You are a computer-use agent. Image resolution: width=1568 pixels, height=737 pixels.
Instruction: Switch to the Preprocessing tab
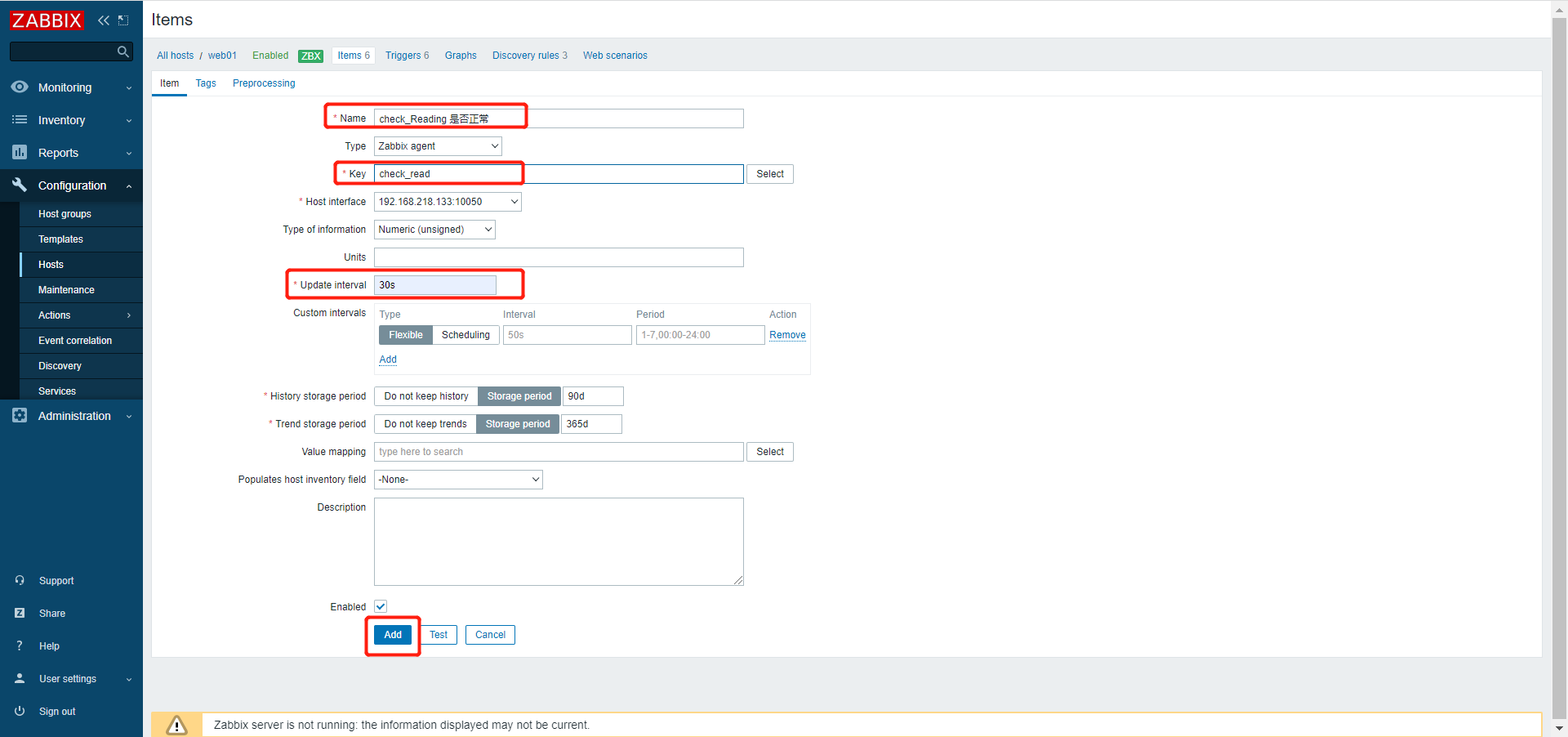[x=264, y=83]
